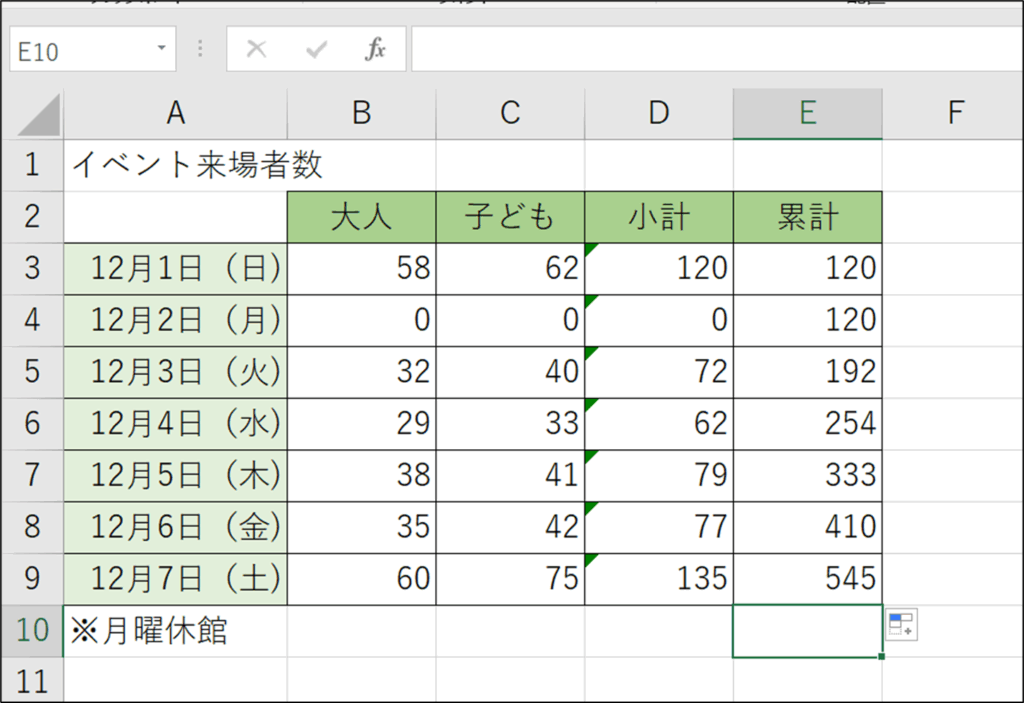Select adult count cell with 60

362,579
